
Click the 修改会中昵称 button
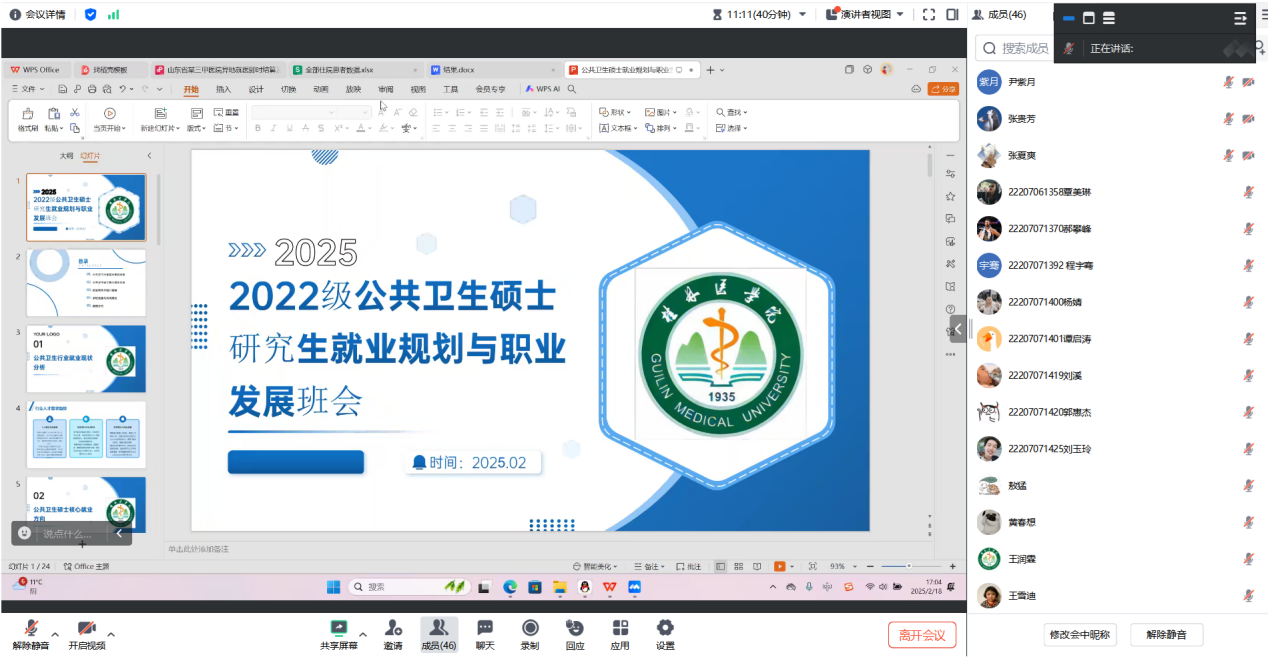coord(1079,634)
